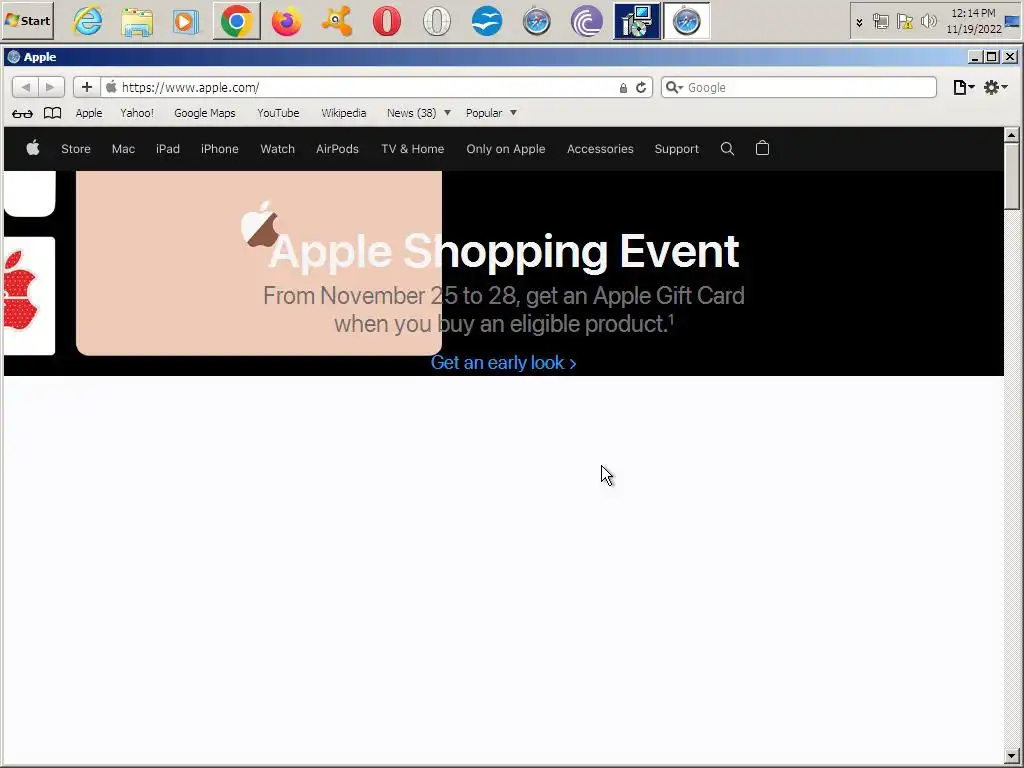Open the search engine chooser magnifier dropdown
This screenshot has height=768, width=1024.
(674, 88)
